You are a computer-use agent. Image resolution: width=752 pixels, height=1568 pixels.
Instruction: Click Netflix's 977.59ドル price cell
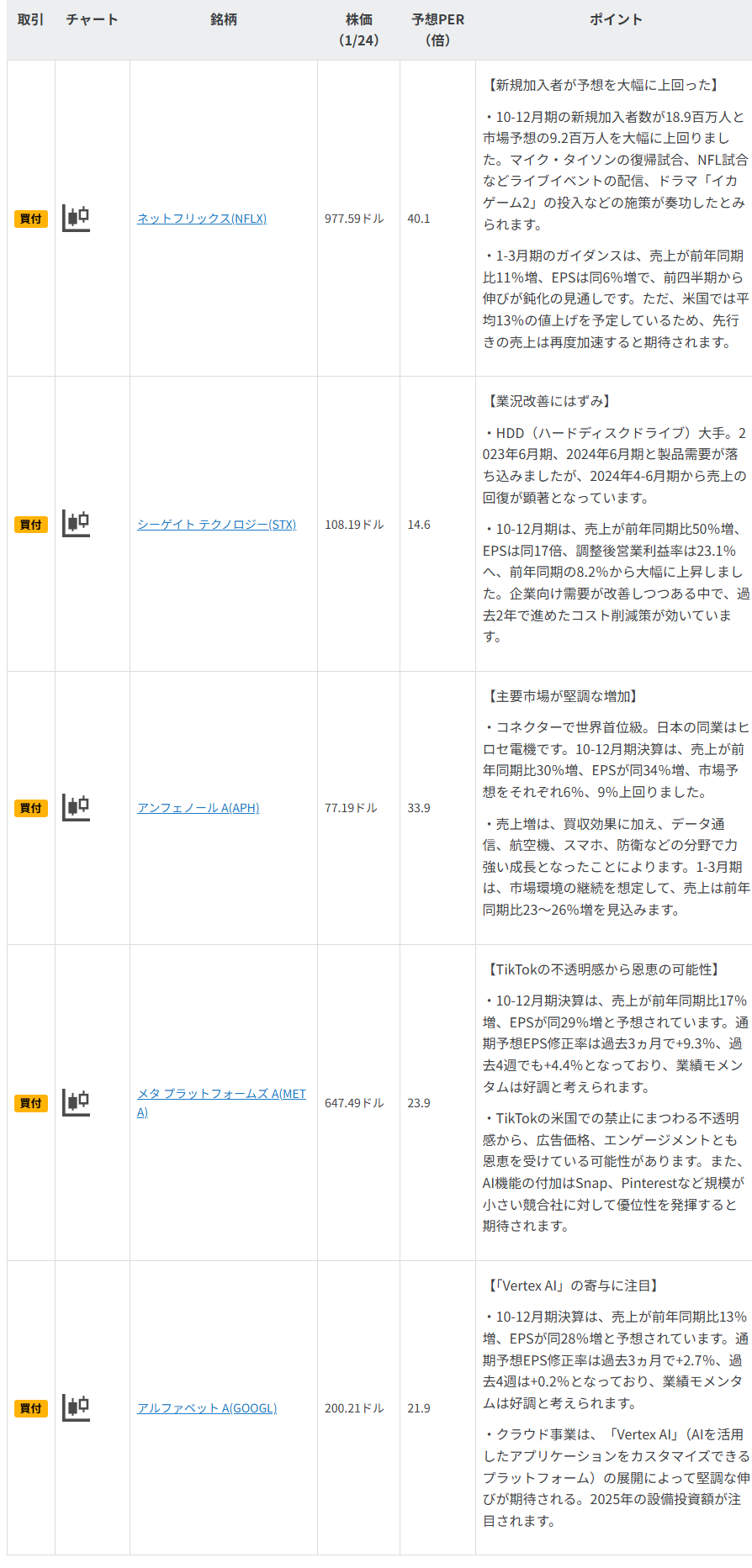(354, 219)
